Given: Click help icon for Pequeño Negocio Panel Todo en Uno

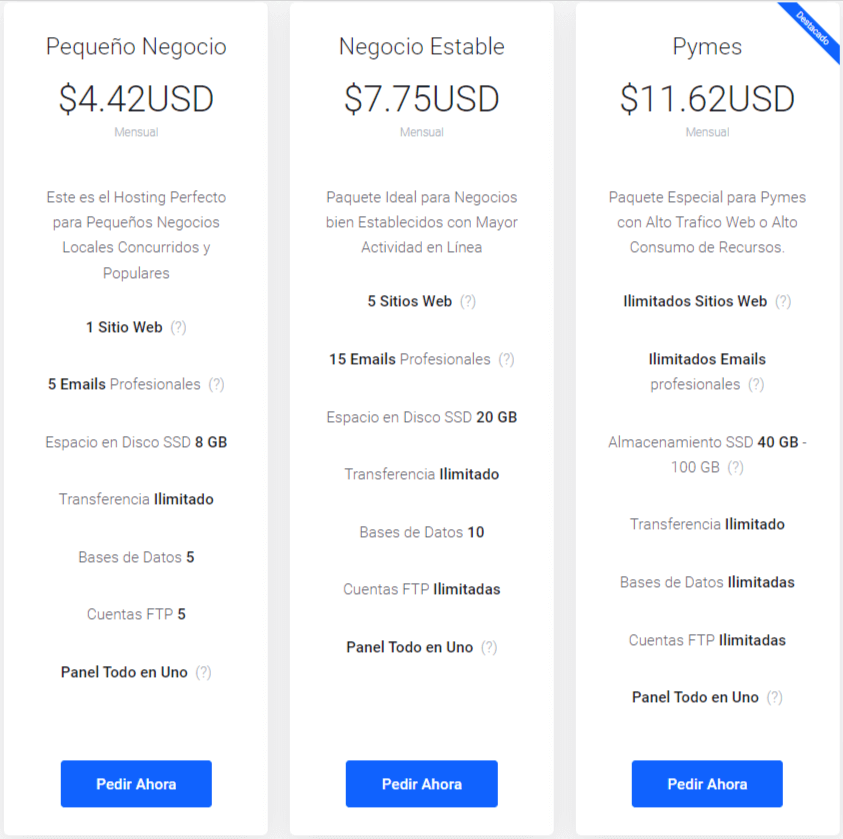Looking at the screenshot, I should point(204,672).
